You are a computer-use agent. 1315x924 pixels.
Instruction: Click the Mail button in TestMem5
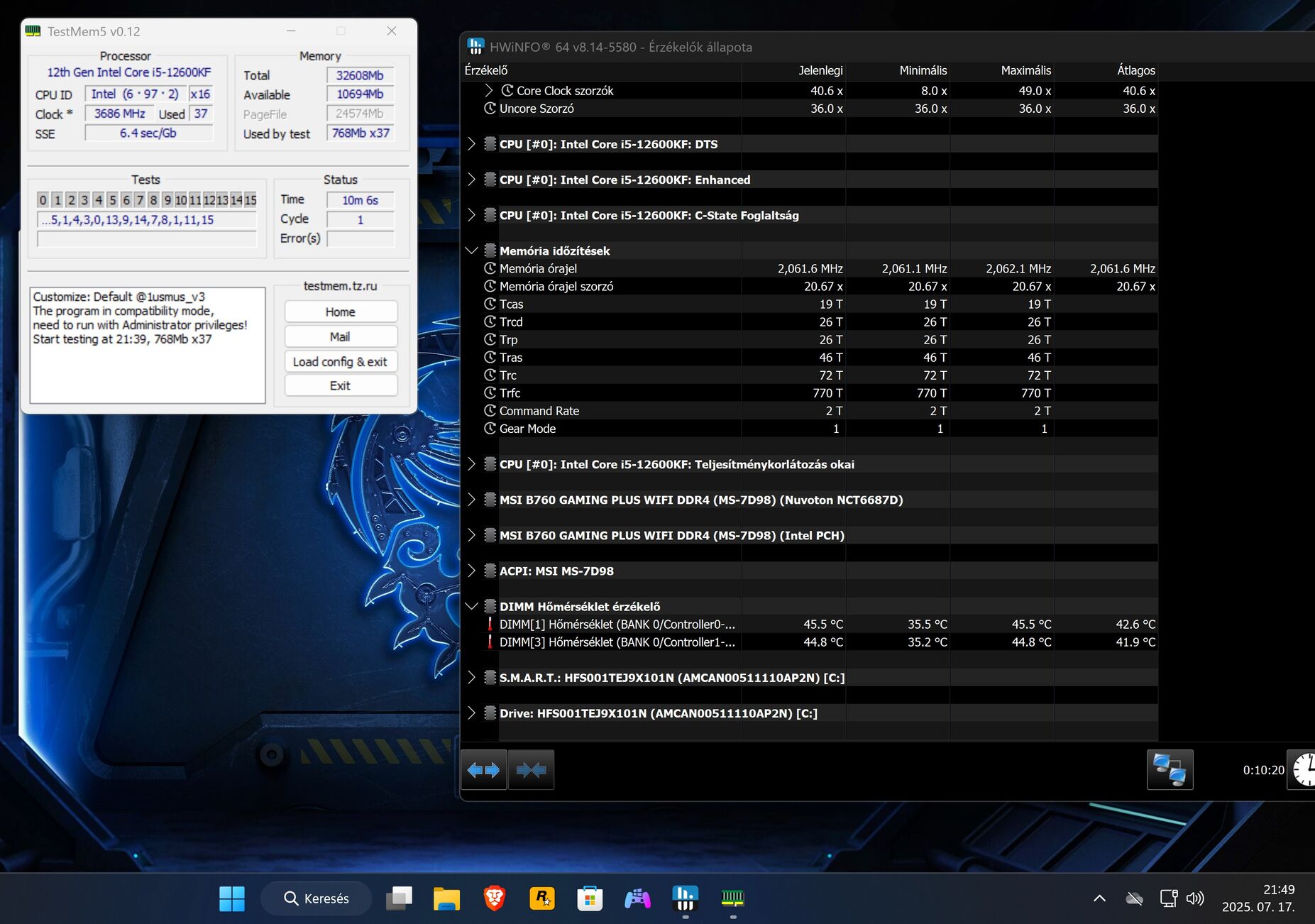coord(341,336)
